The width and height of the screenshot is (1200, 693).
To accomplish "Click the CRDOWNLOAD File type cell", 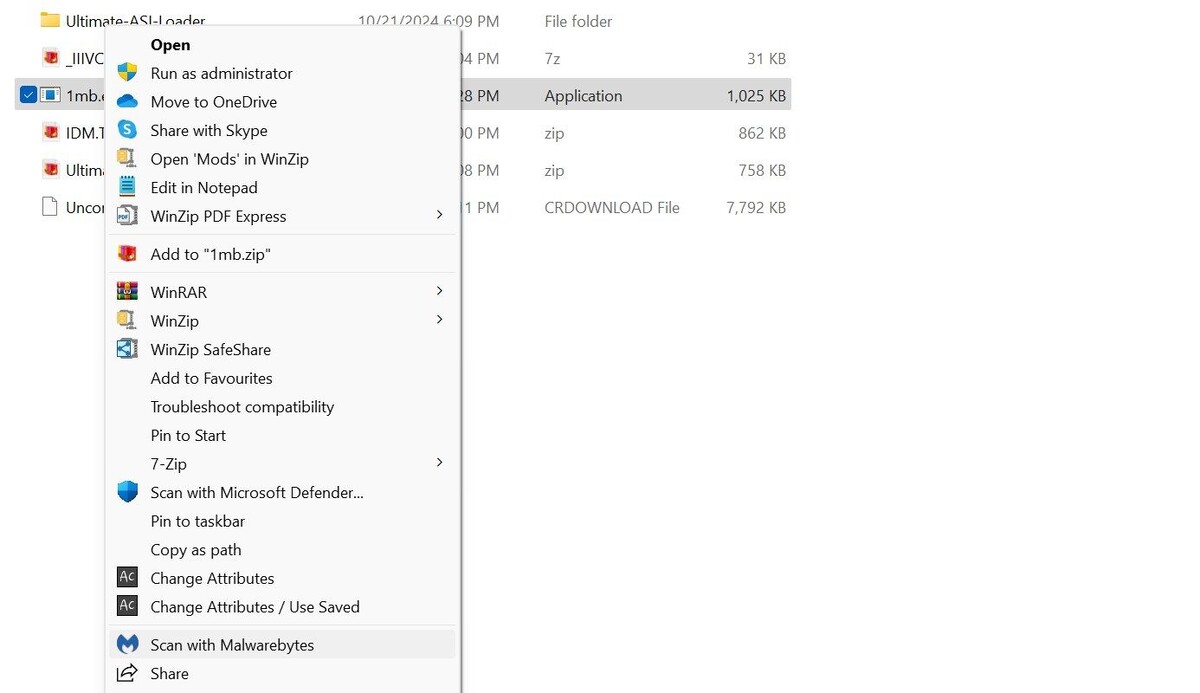I will coord(612,208).
